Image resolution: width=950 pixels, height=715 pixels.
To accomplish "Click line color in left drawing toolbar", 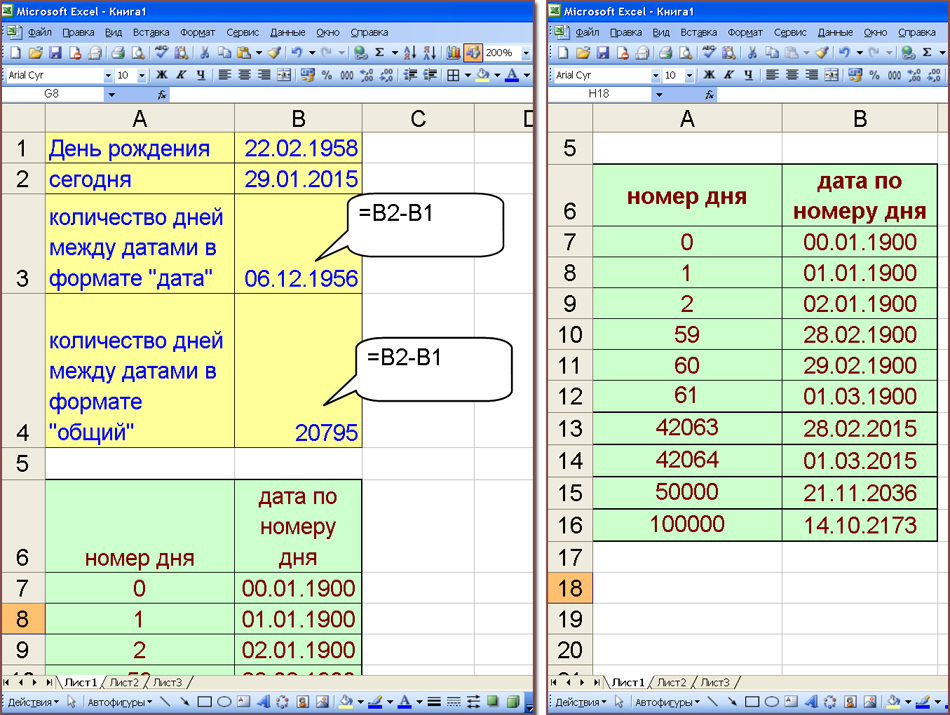I will point(376,702).
